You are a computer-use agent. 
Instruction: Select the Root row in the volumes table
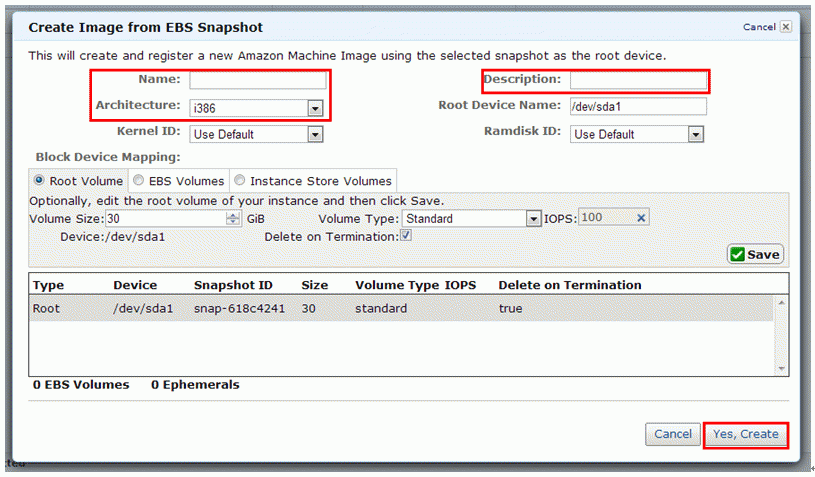401,308
